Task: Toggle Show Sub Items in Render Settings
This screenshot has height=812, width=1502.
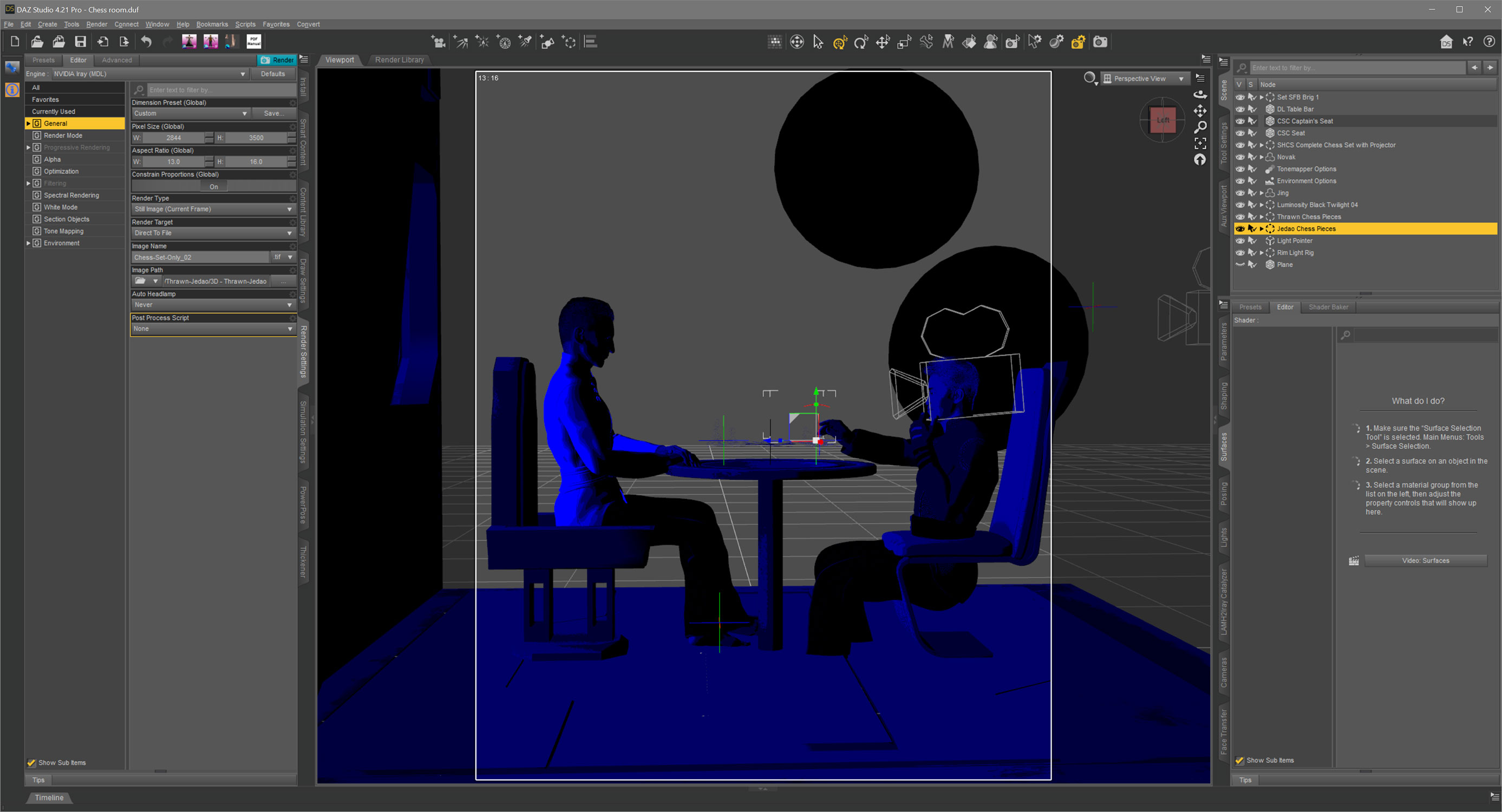Action: [31, 762]
